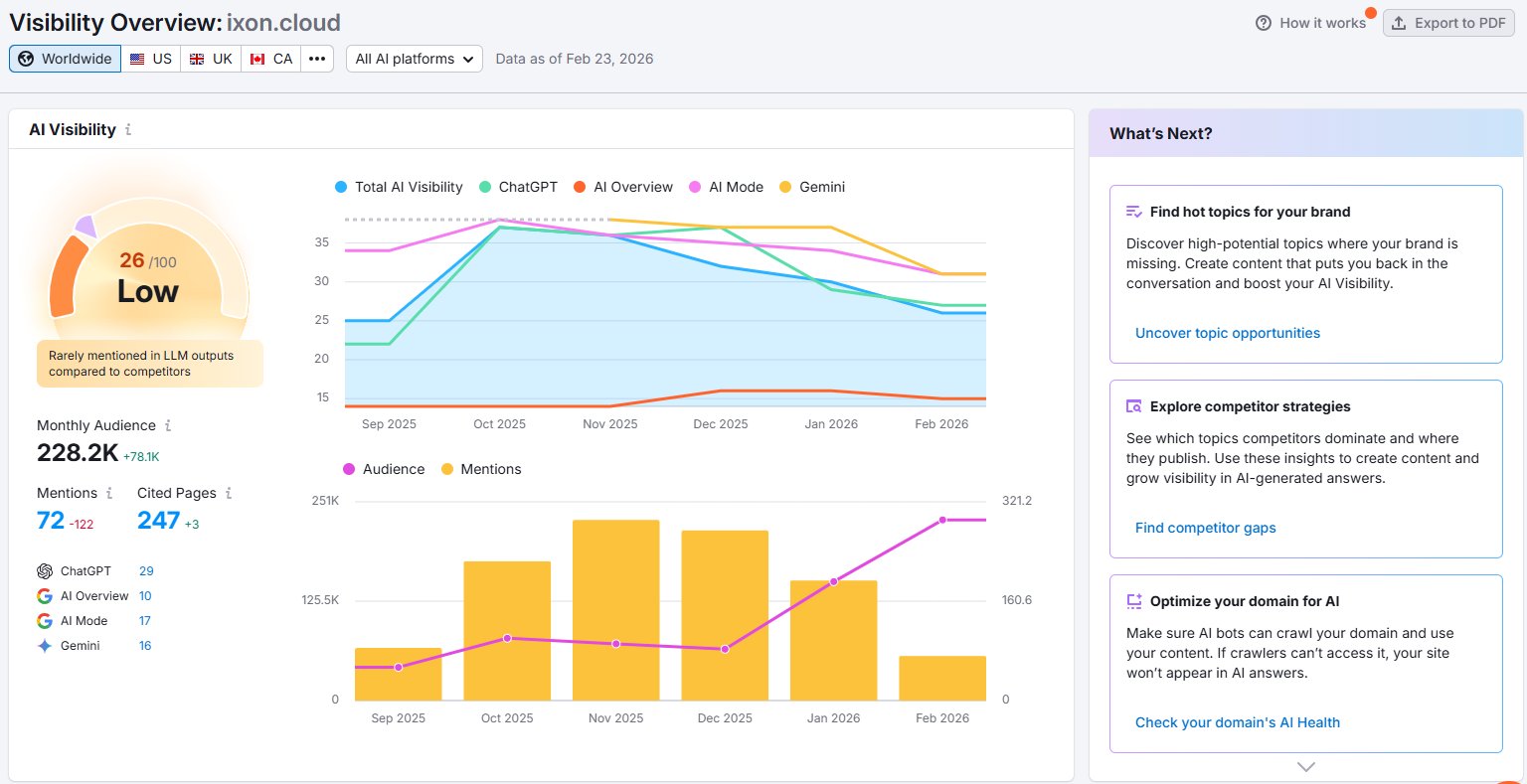Click the Sep 2025 audience line point
This screenshot has height=784, width=1527.
[x=399, y=668]
